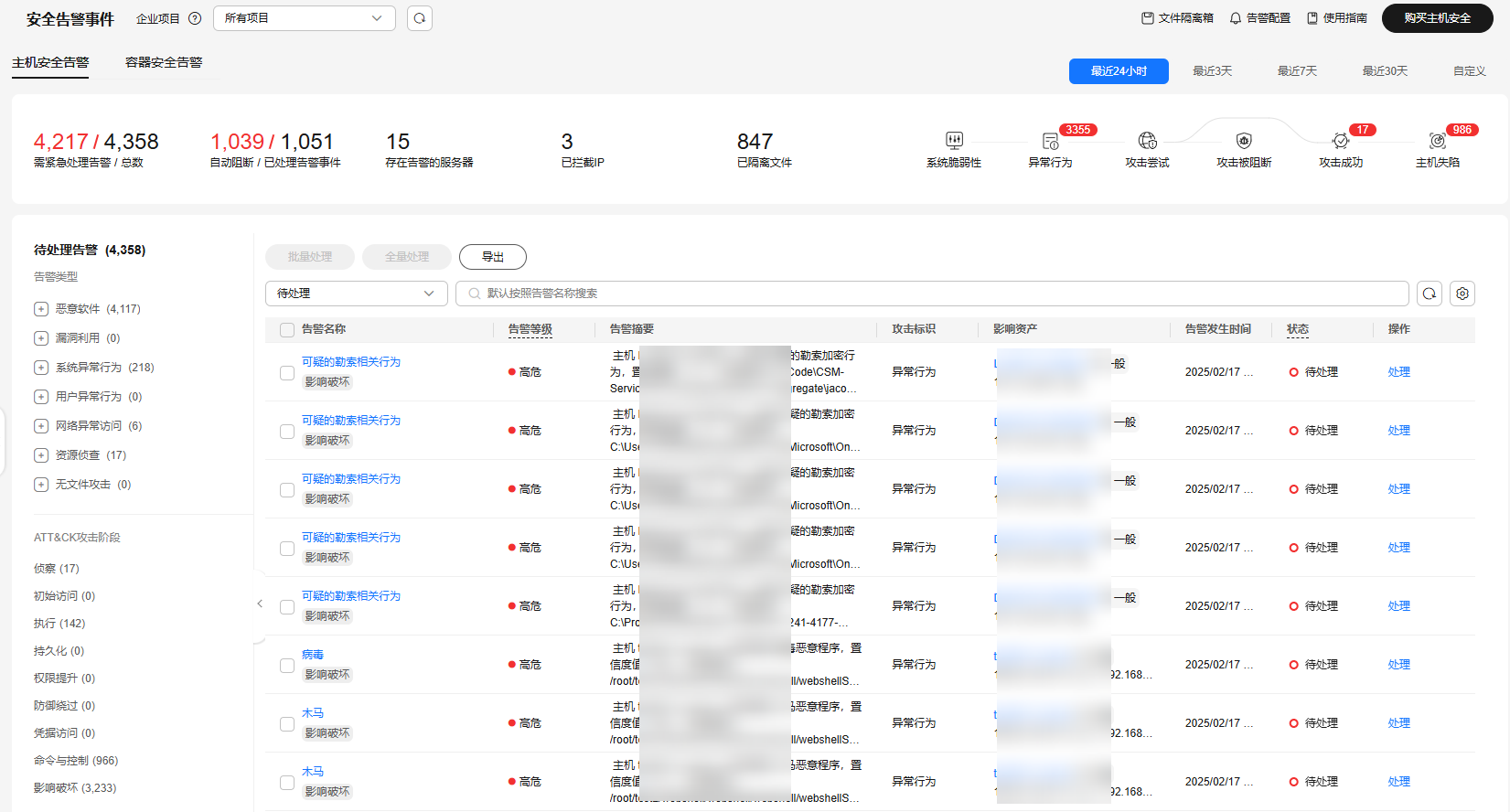Filter by 命令与控制 (966) ATT&CK stage
The height and width of the screenshot is (812, 1510).
pos(76,761)
